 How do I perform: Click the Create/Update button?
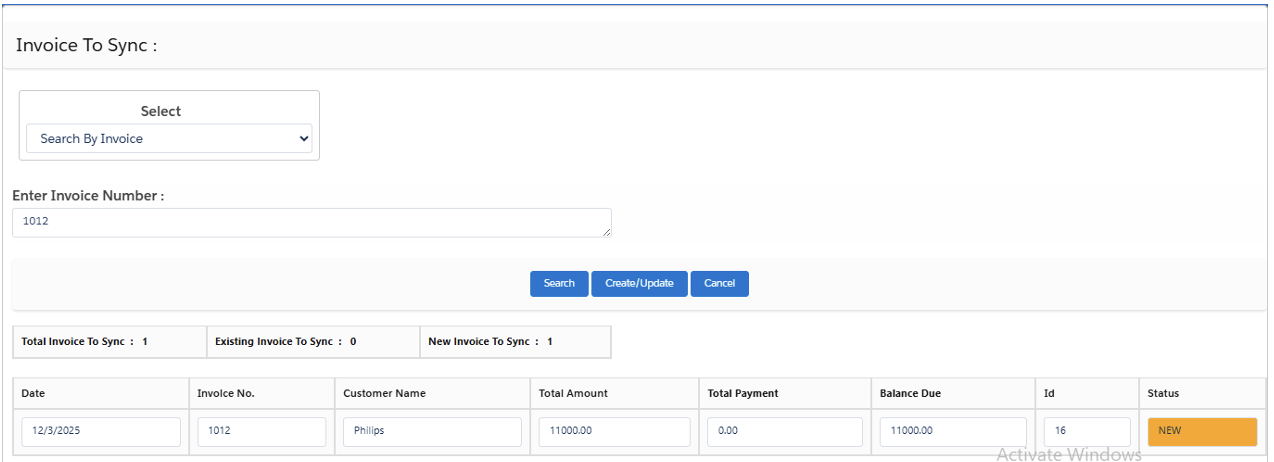click(x=639, y=284)
